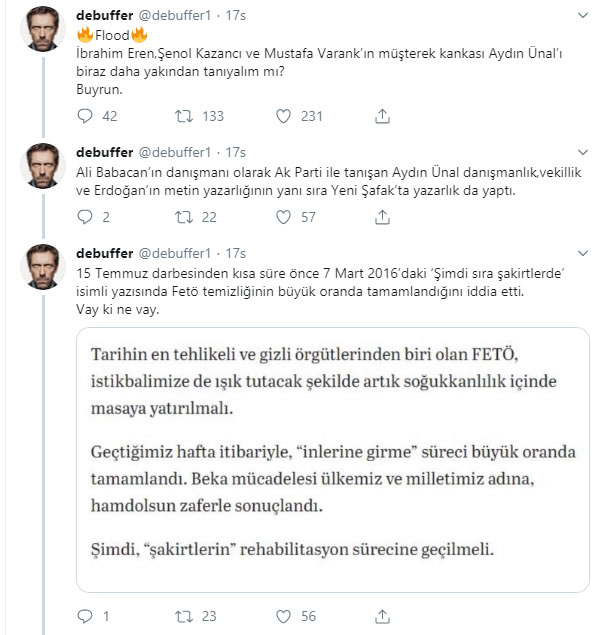Viewport: 604px width, 635px height.
Task: Share the 15 Temmuz tweet
Action: click(381, 616)
